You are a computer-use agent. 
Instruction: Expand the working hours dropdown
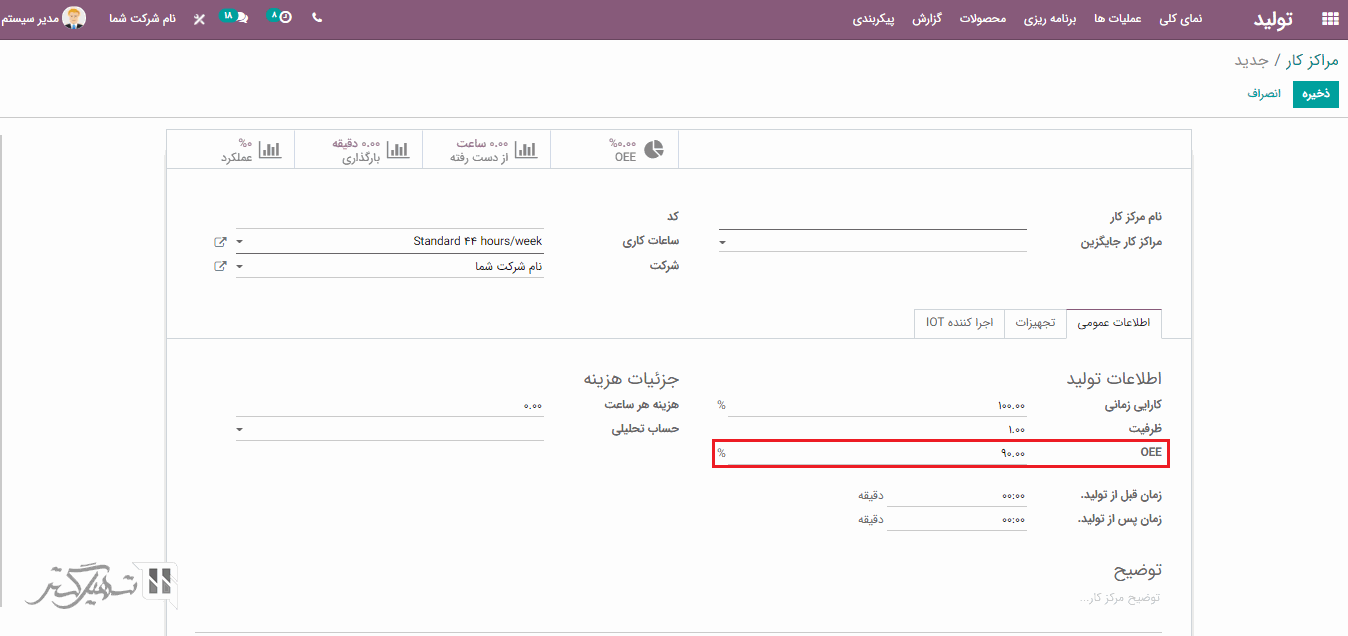coord(240,242)
